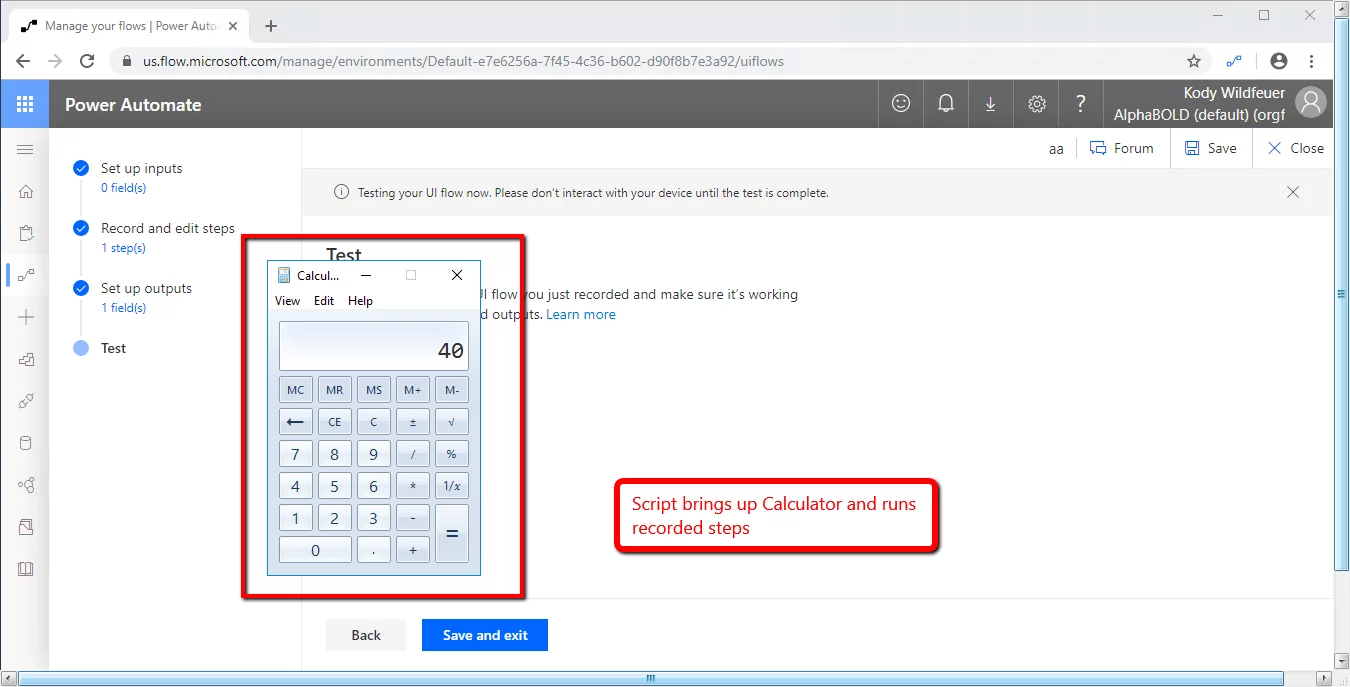Open the 0 field(s) link

click(x=124, y=188)
